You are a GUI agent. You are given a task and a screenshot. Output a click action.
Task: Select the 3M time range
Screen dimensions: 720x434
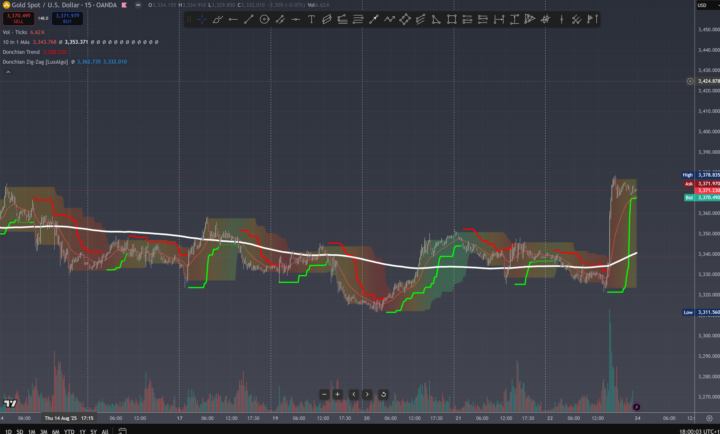click(44, 431)
